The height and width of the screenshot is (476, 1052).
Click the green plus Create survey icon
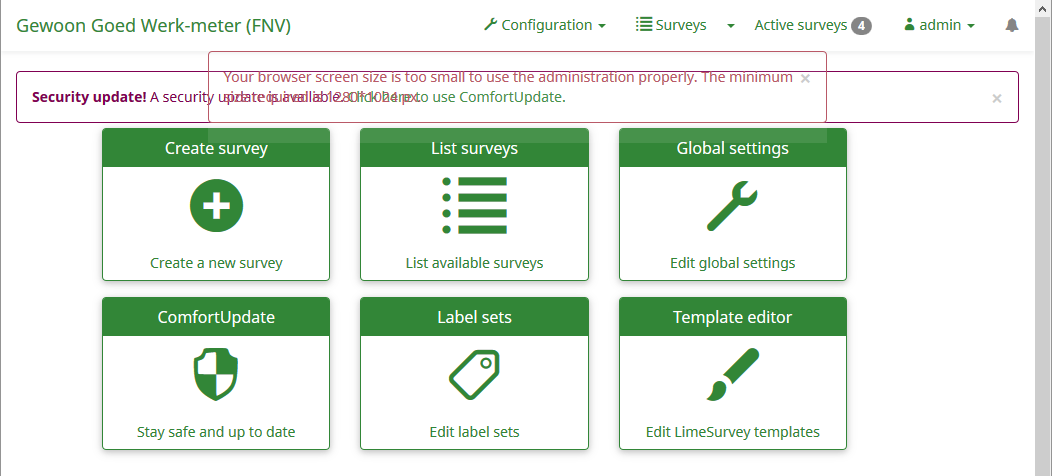point(216,206)
